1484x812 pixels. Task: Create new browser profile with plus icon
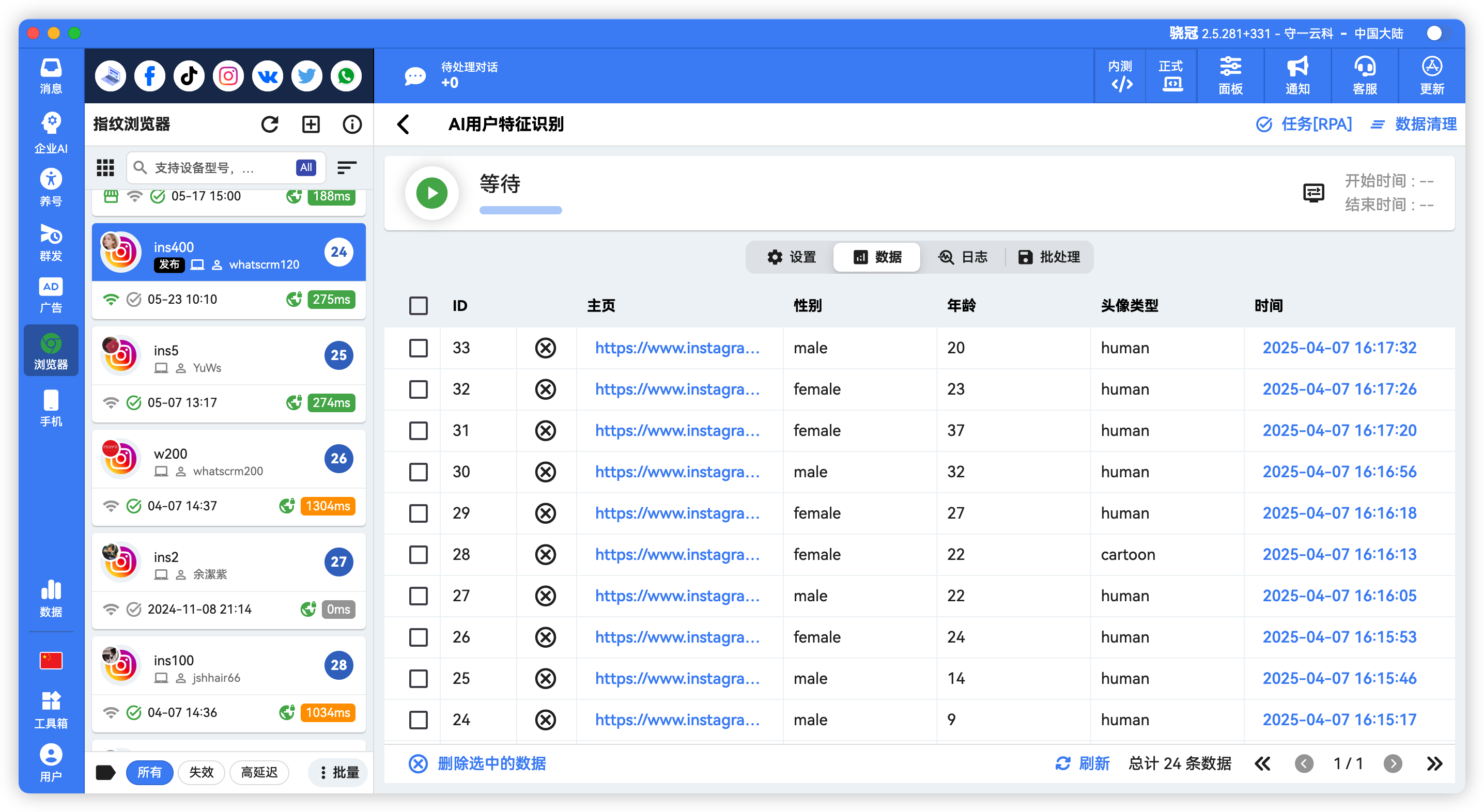(311, 124)
